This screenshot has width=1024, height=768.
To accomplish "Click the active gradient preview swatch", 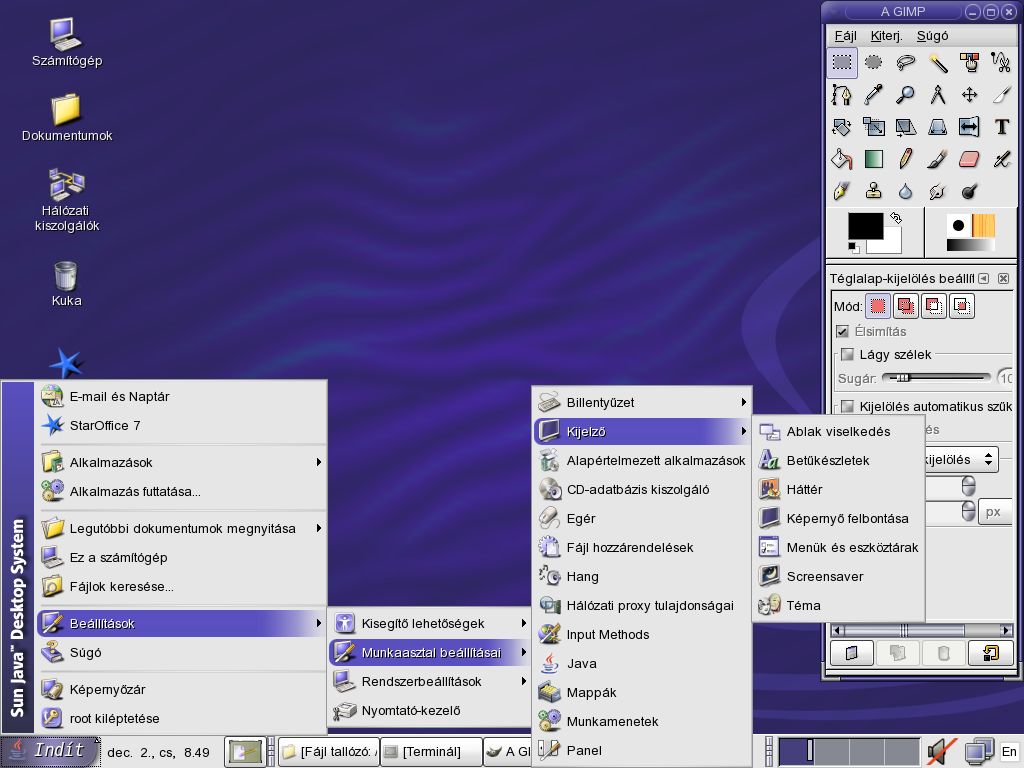I will coord(970,245).
